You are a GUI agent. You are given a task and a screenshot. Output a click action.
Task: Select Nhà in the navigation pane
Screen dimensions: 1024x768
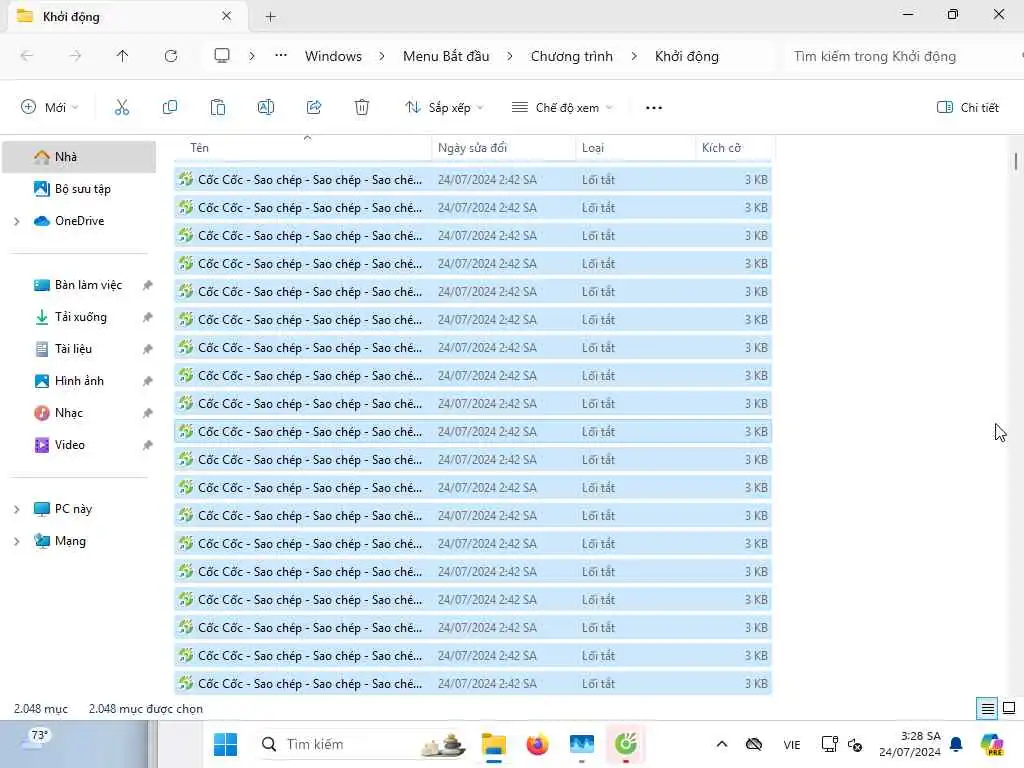pos(79,157)
